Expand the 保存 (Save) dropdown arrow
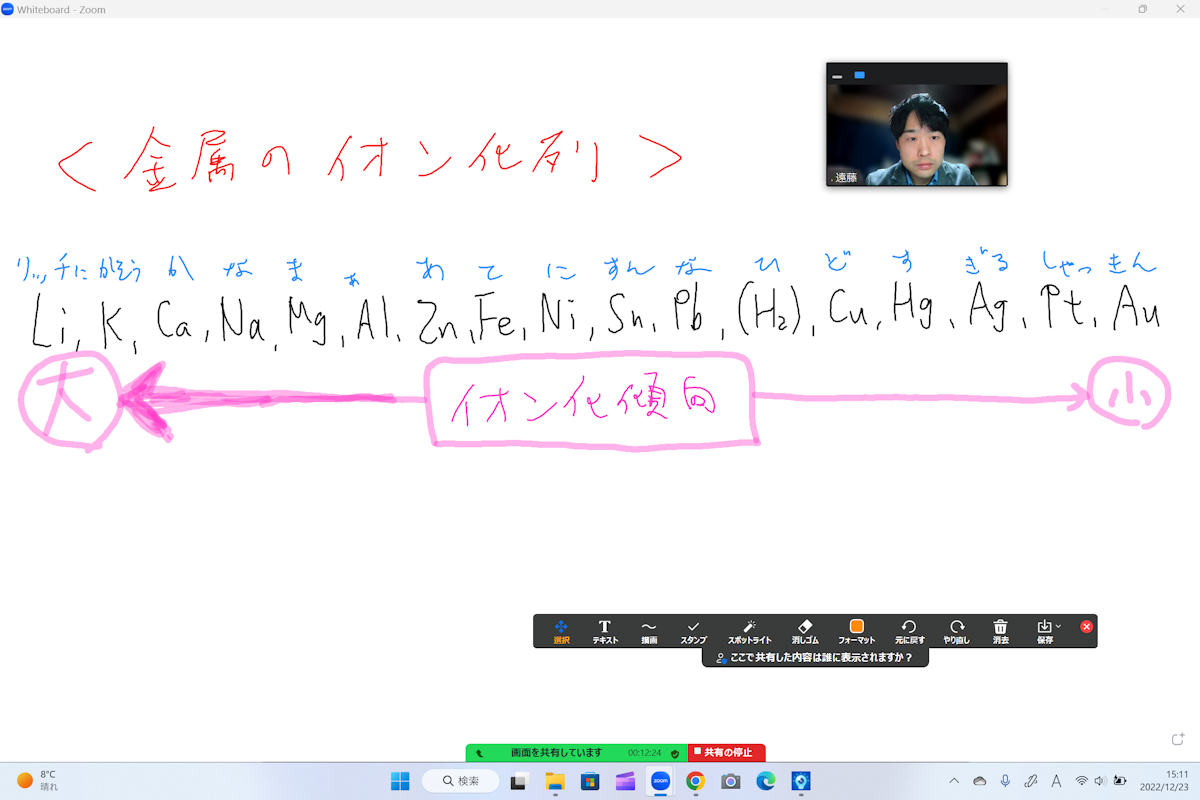The image size is (1200, 800). pyautogui.click(x=1059, y=626)
